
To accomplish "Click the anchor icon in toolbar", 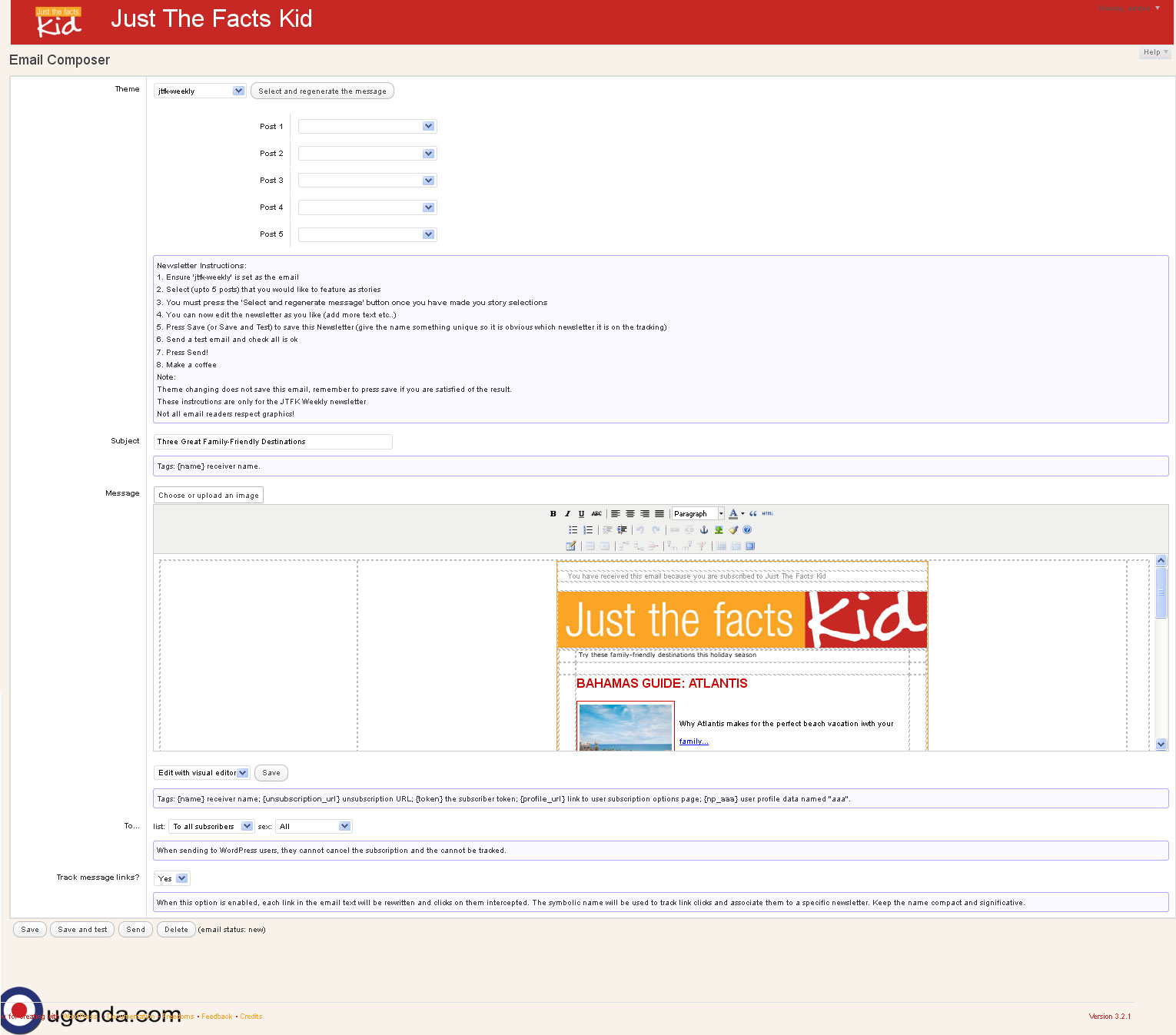I will click(703, 530).
